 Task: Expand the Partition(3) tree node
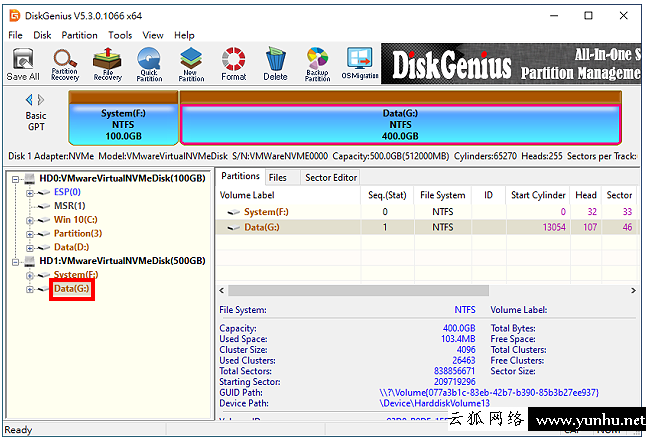tap(30, 235)
